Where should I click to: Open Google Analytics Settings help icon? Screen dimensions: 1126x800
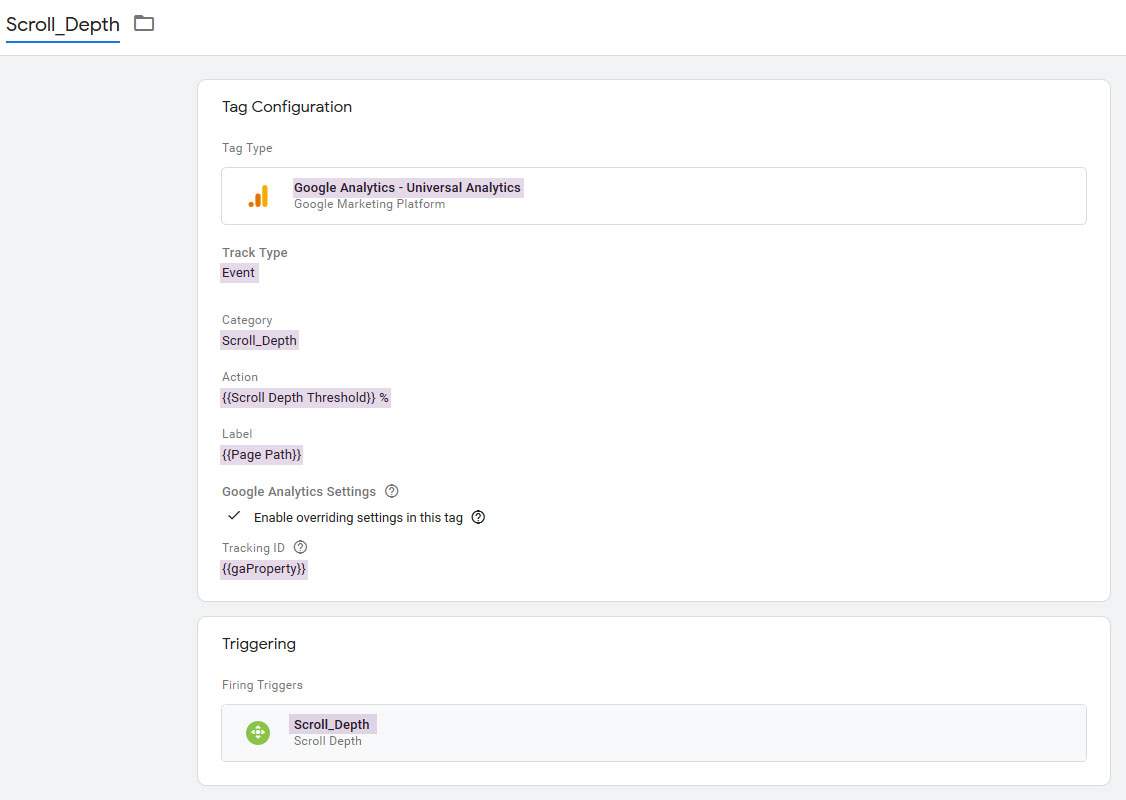click(x=391, y=491)
